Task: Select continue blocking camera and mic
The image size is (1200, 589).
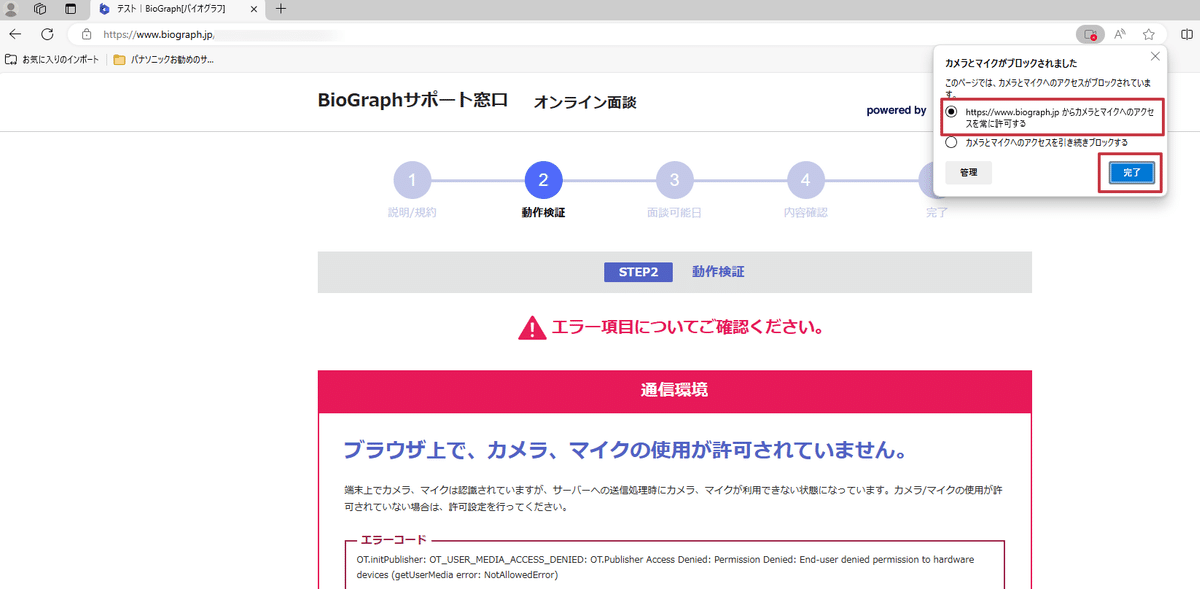Action: [951, 142]
